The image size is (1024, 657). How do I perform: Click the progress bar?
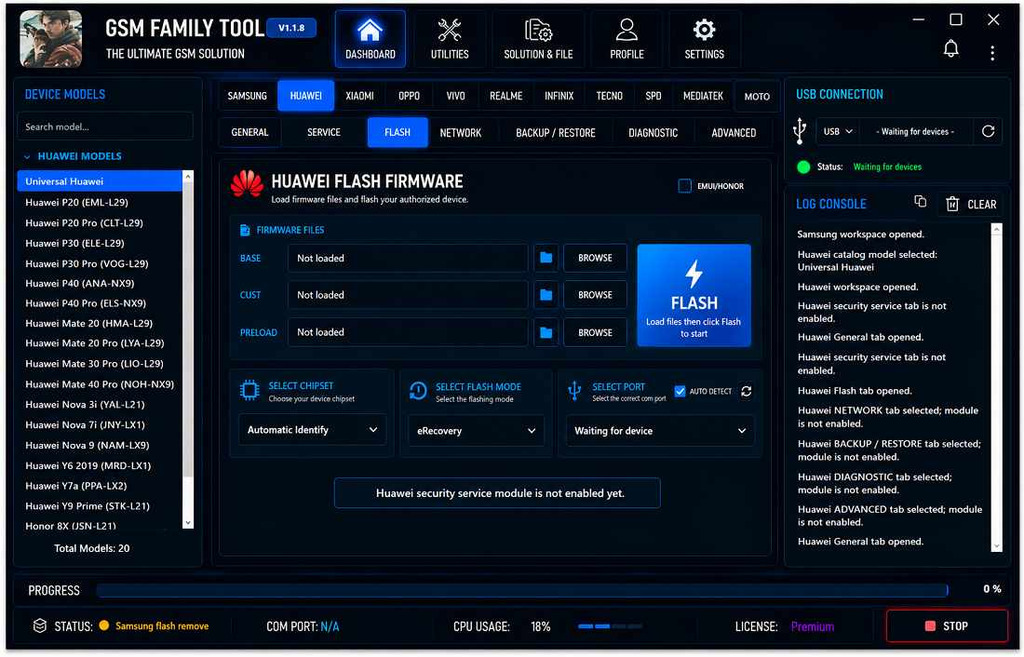tap(522, 590)
